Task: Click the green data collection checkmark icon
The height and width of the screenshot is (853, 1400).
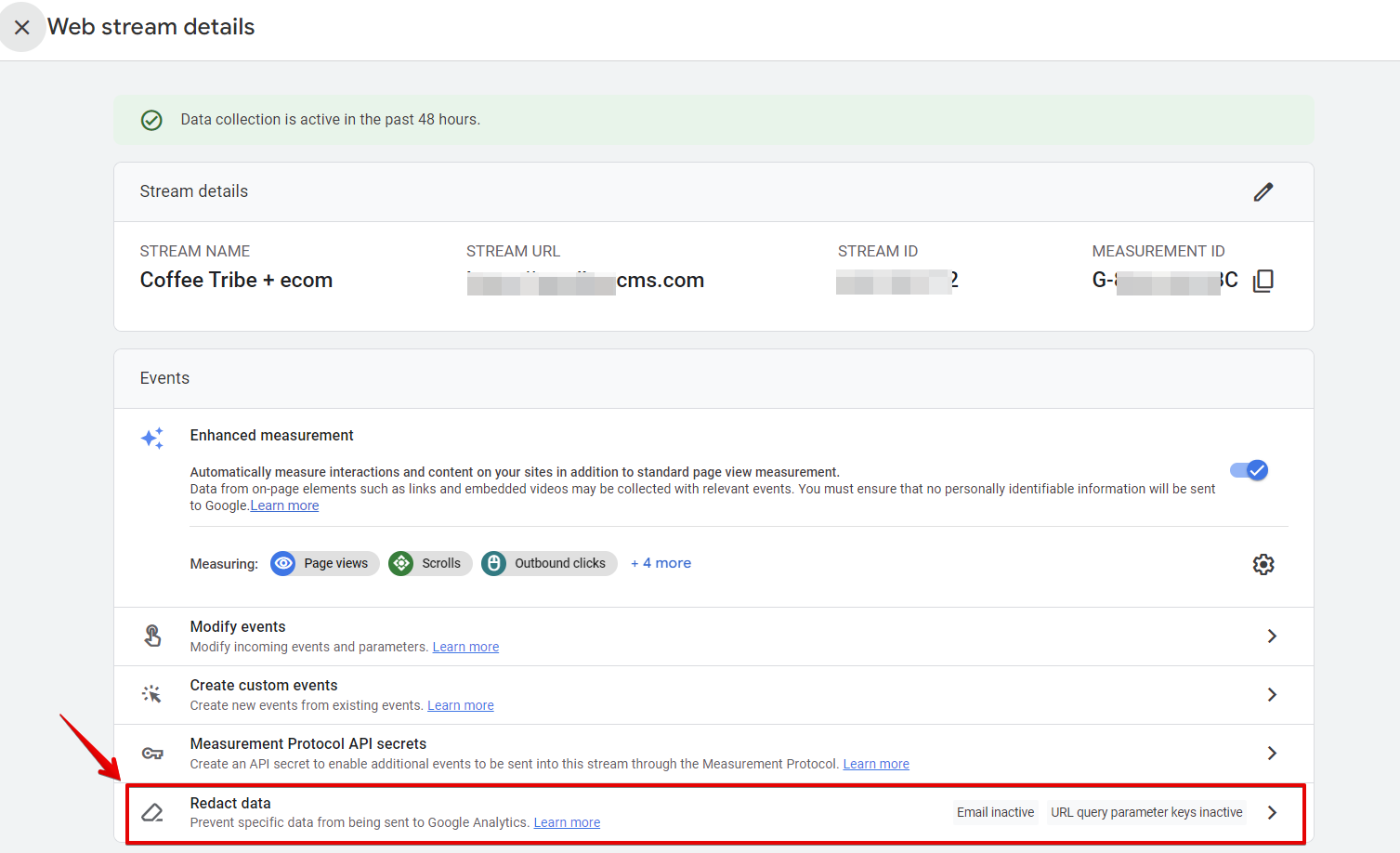Action: [151, 120]
